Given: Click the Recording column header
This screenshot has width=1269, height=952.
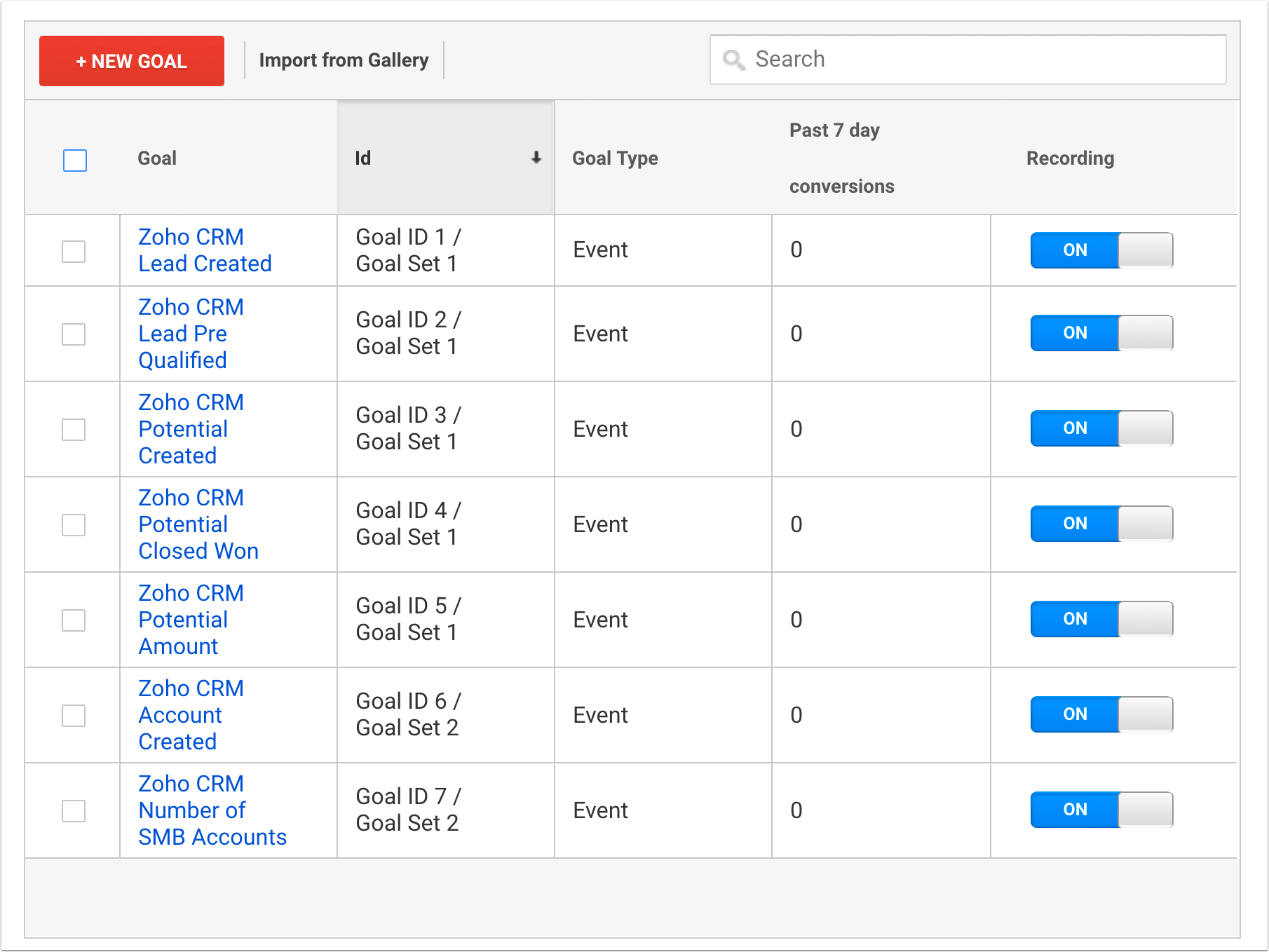Looking at the screenshot, I should 1070,158.
